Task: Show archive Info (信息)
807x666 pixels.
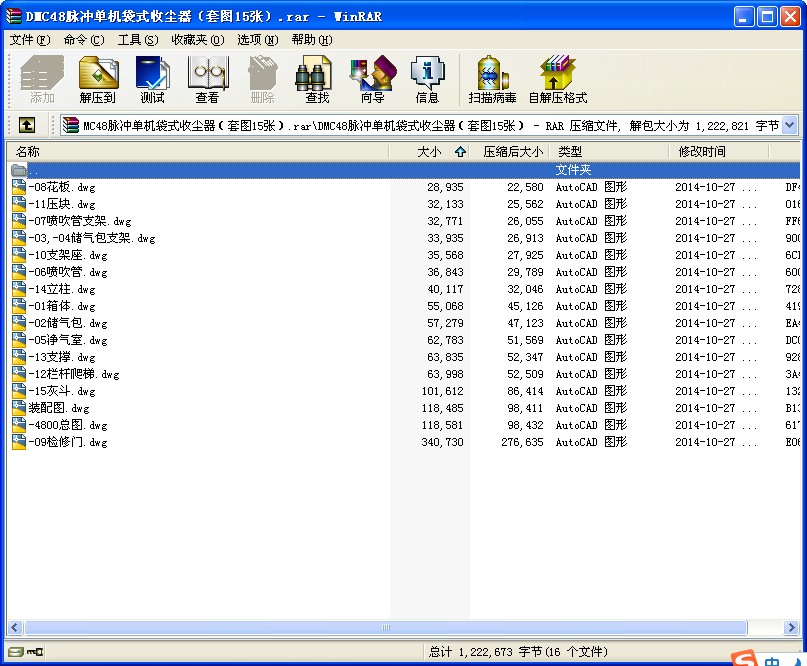Action: coord(427,79)
